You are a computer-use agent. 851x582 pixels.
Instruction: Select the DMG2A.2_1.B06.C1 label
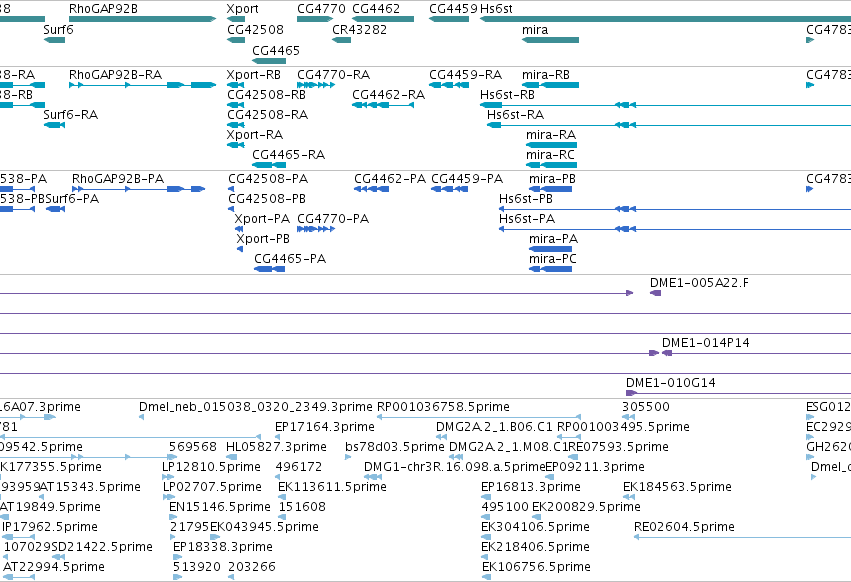point(494,427)
